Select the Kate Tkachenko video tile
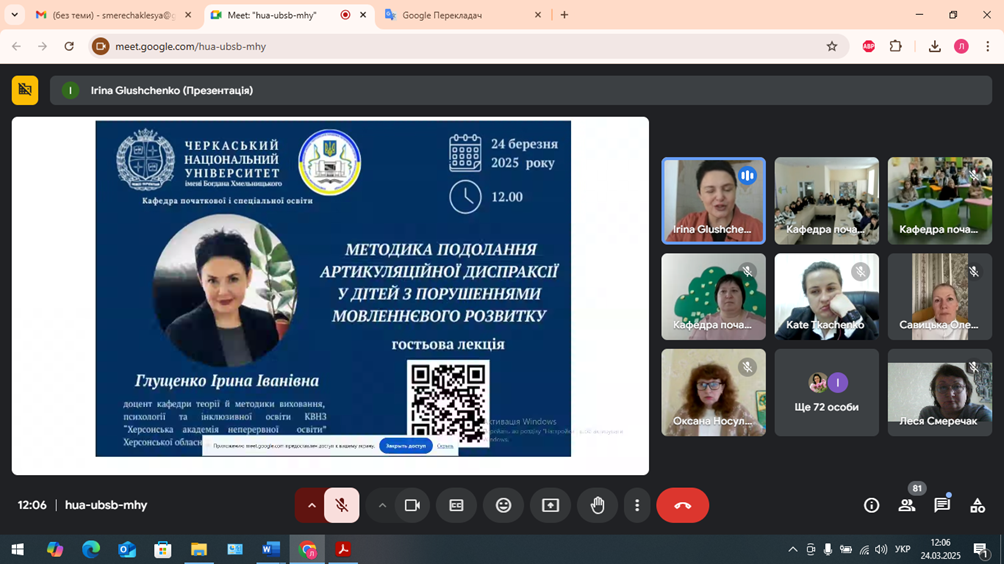 tap(826, 297)
